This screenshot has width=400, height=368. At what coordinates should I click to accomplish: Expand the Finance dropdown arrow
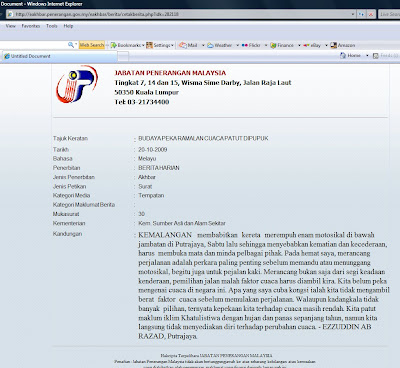click(299, 45)
